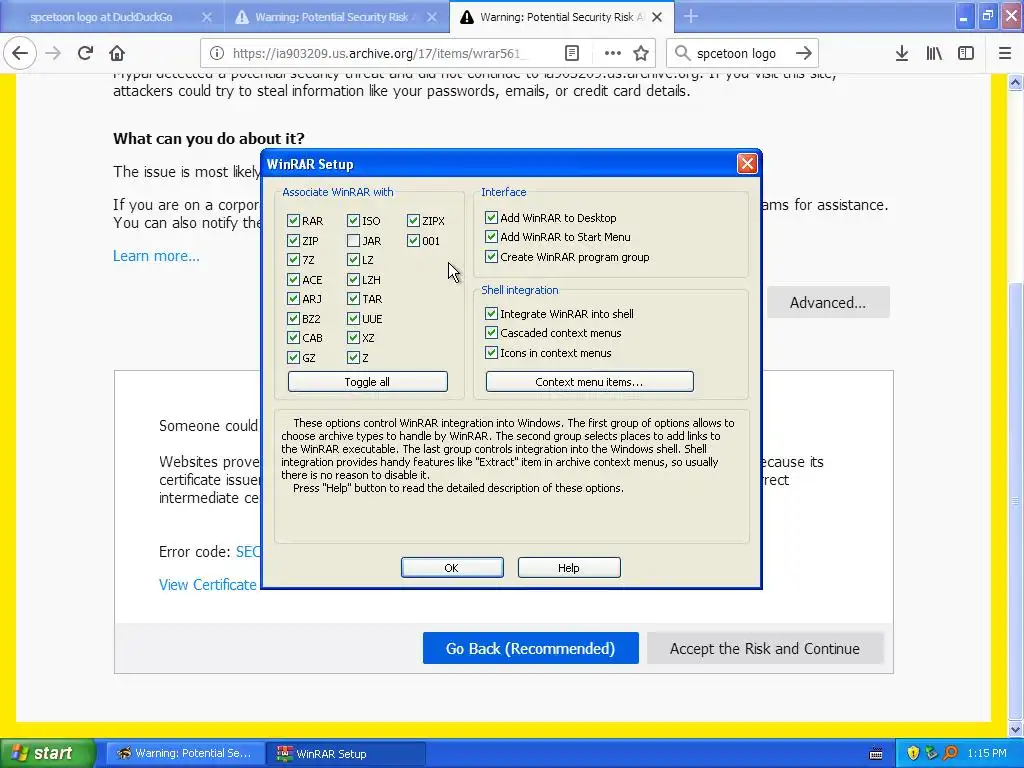Click the keyboard icon in system tray

876,754
